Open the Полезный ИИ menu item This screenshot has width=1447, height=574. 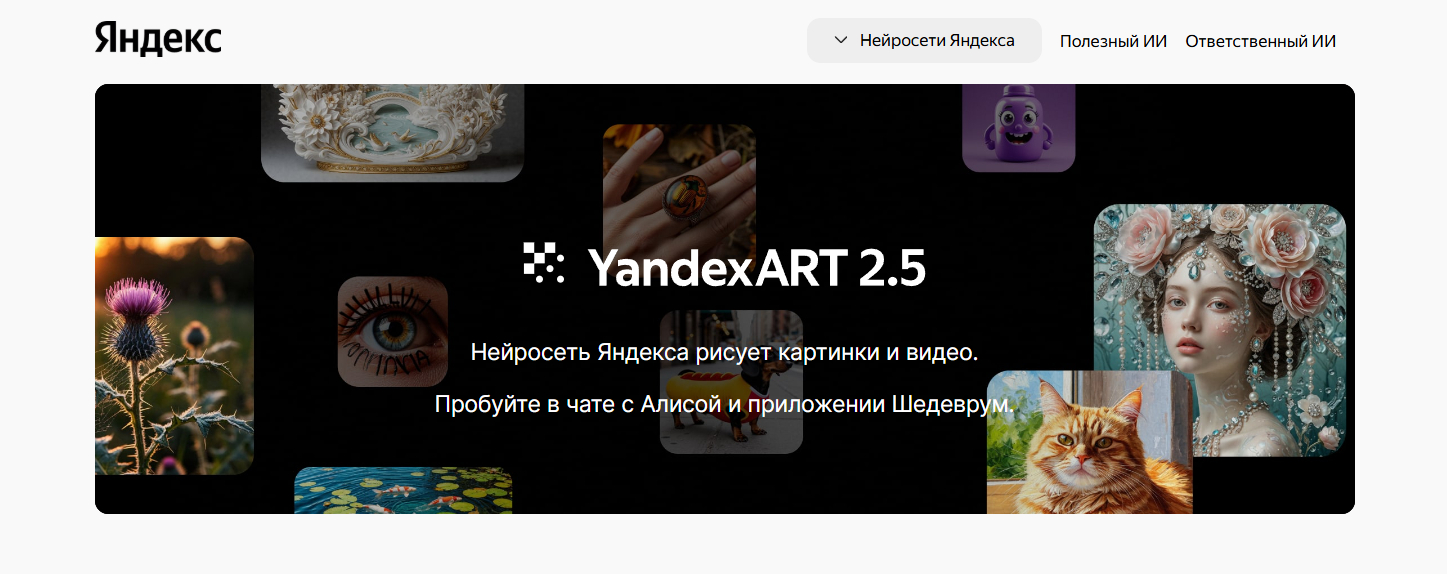(1113, 41)
